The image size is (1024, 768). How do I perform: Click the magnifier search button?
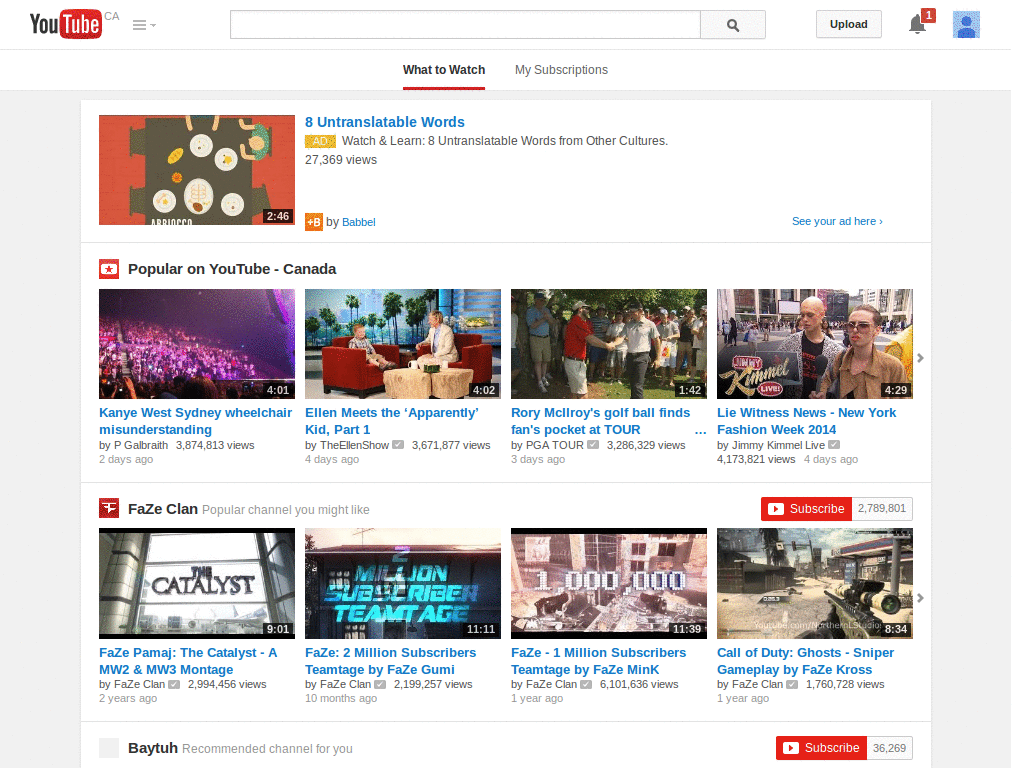[x=733, y=25]
